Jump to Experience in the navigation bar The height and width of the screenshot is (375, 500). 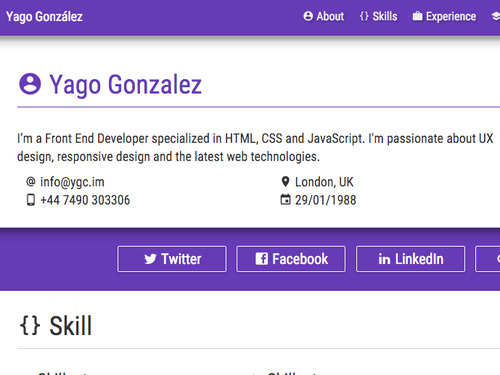coord(444,16)
